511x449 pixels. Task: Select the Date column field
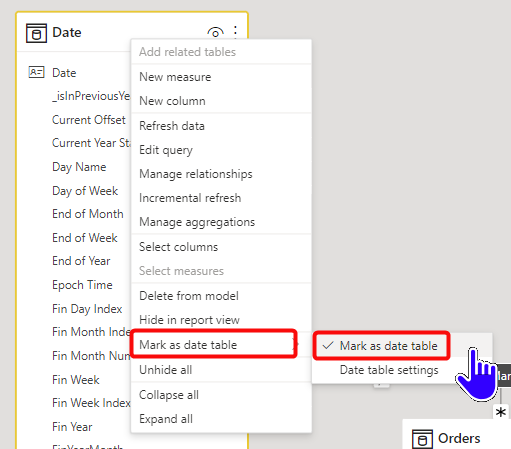(64, 73)
